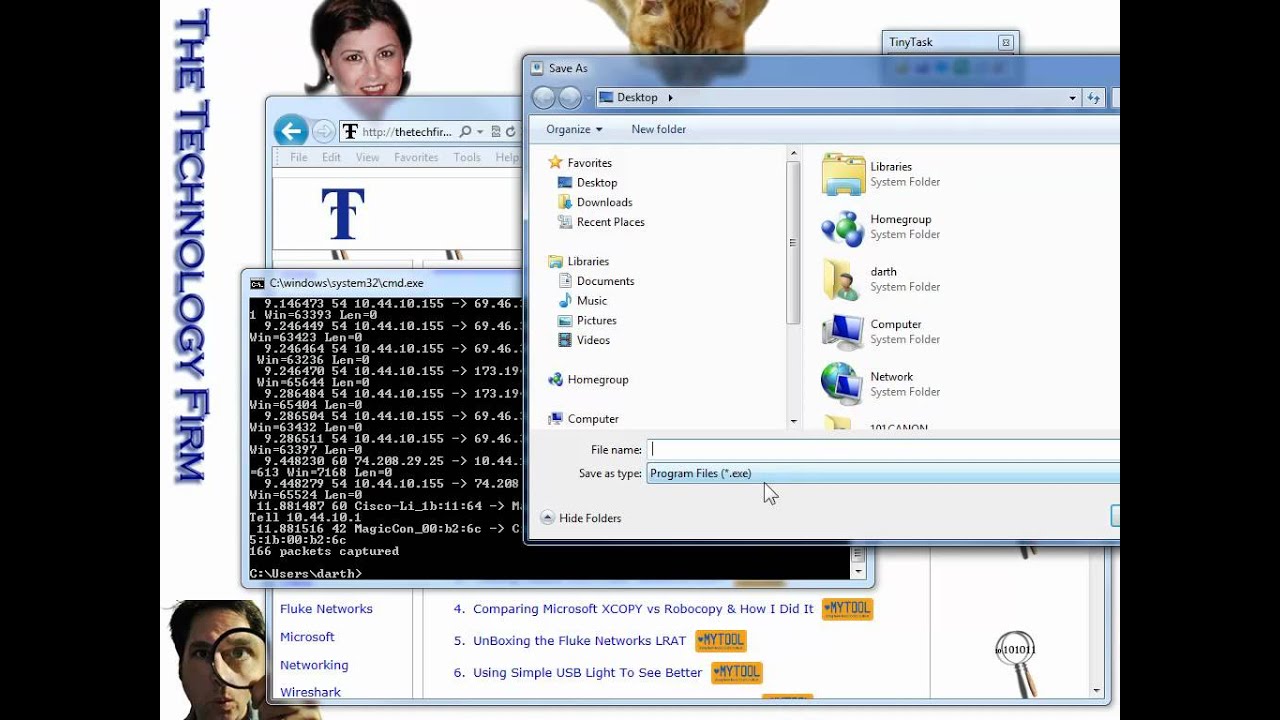Screen dimensions: 1280x720
Task: Open the Help menu in Internet Explorer
Action: (x=507, y=157)
